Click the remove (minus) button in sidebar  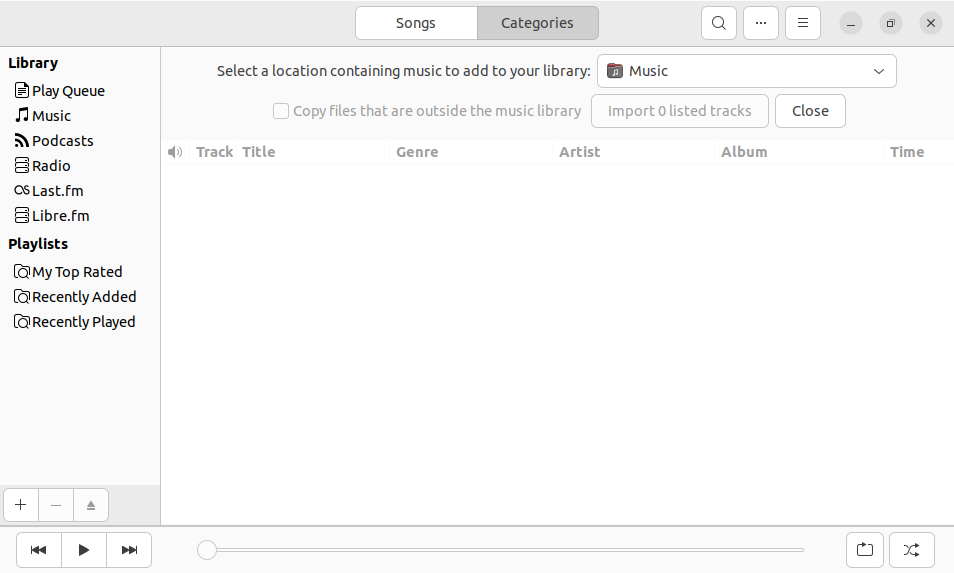click(56, 505)
